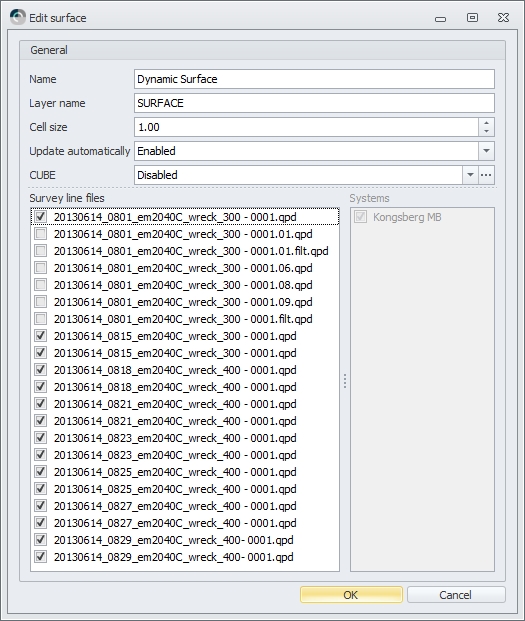Check the 0001.01.filt.qpd file checkbox
This screenshot has width=525, height=621.
tap(40, 251)
